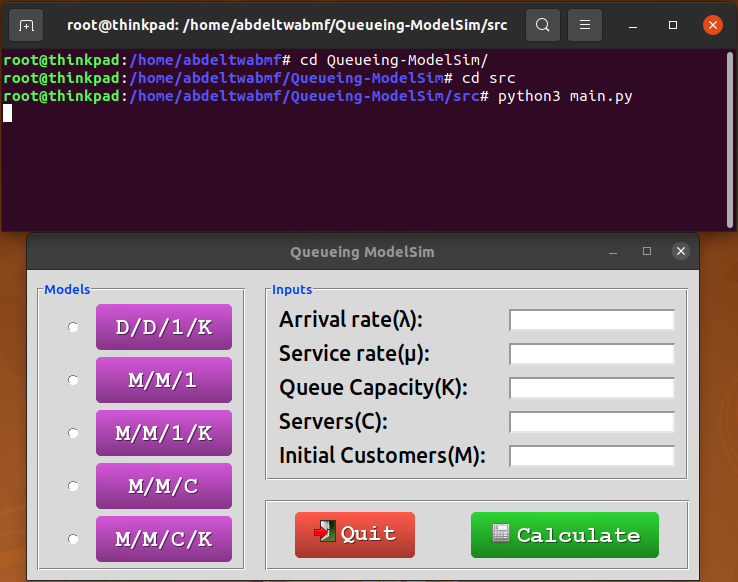
Task: Click the Queue Capacity(K) text field
Action: [x=592, y=388]
